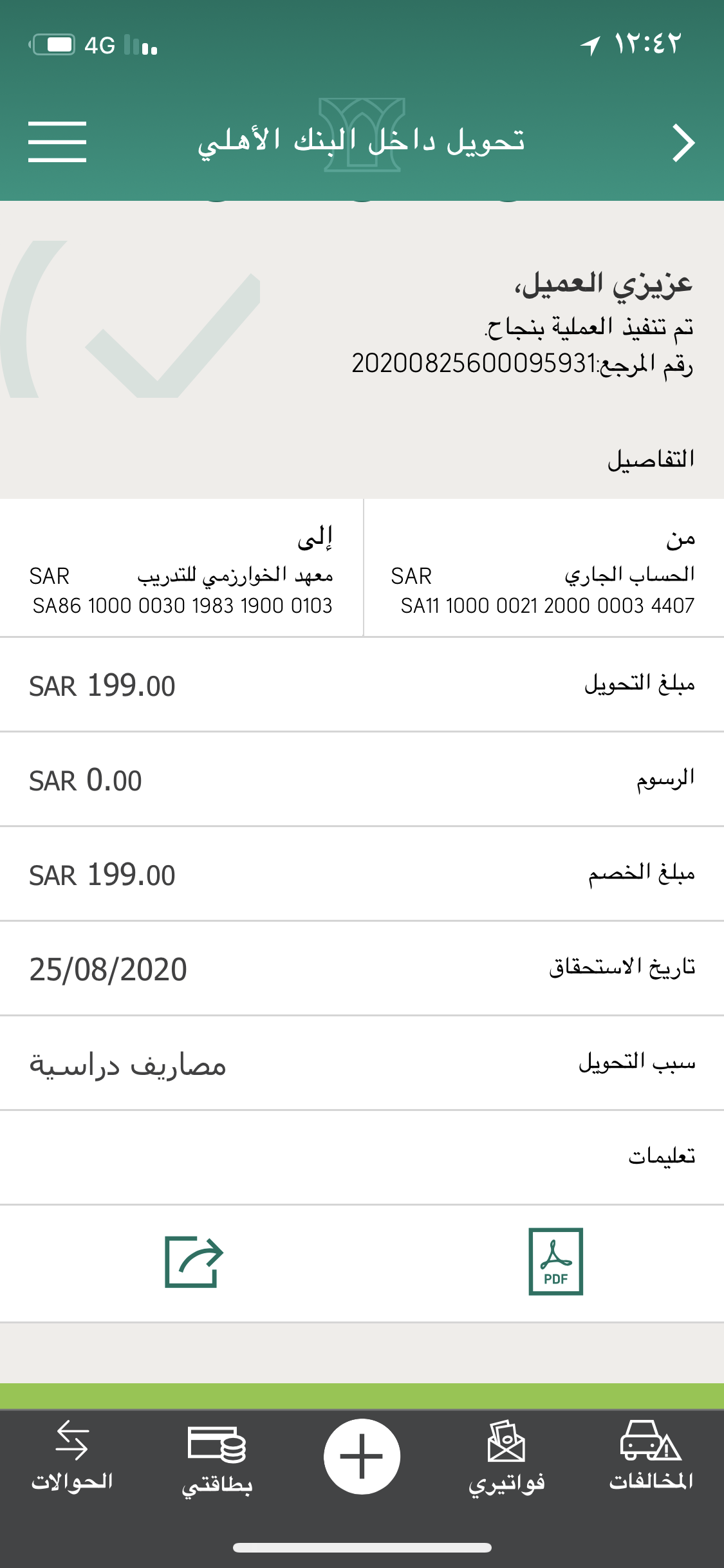Tap the round plus button

click(362, 1456)
